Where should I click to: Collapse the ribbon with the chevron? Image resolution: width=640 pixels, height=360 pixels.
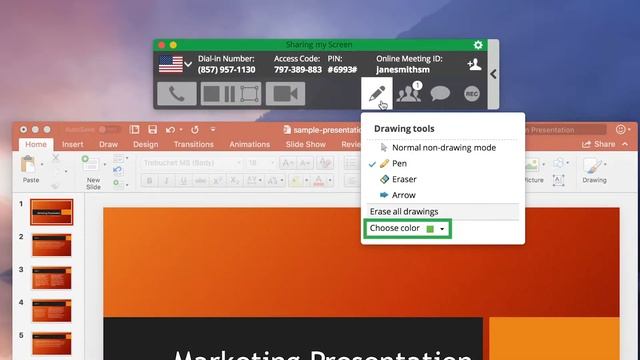click(625, 144)
